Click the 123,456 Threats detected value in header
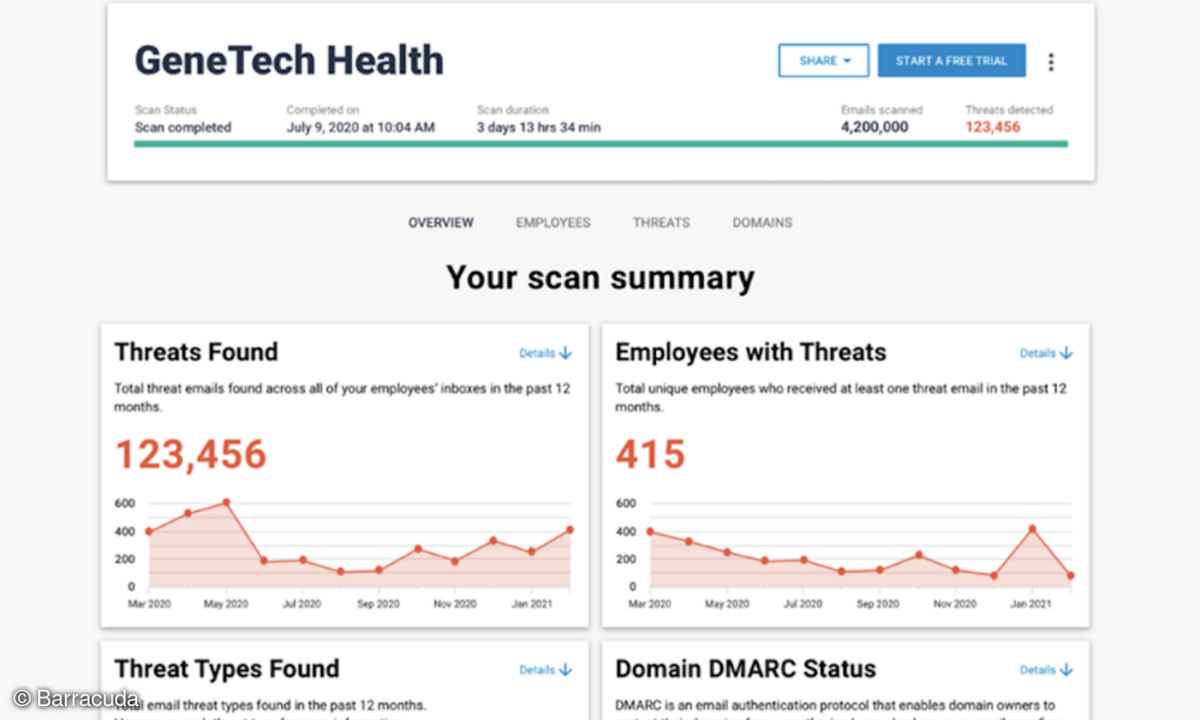Viewport: 1200px width, 720px height. click(x=993, y=127)
